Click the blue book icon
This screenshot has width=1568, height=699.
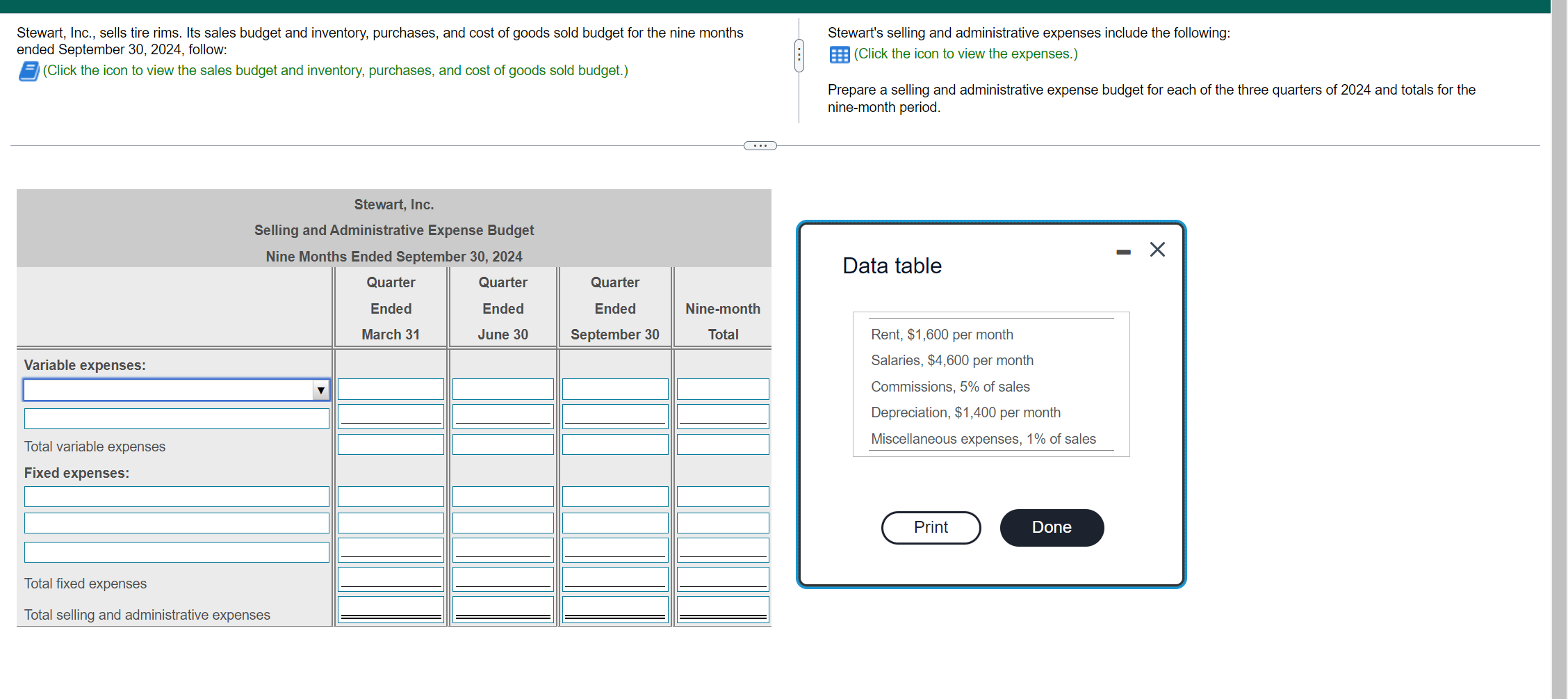[28, 70]
